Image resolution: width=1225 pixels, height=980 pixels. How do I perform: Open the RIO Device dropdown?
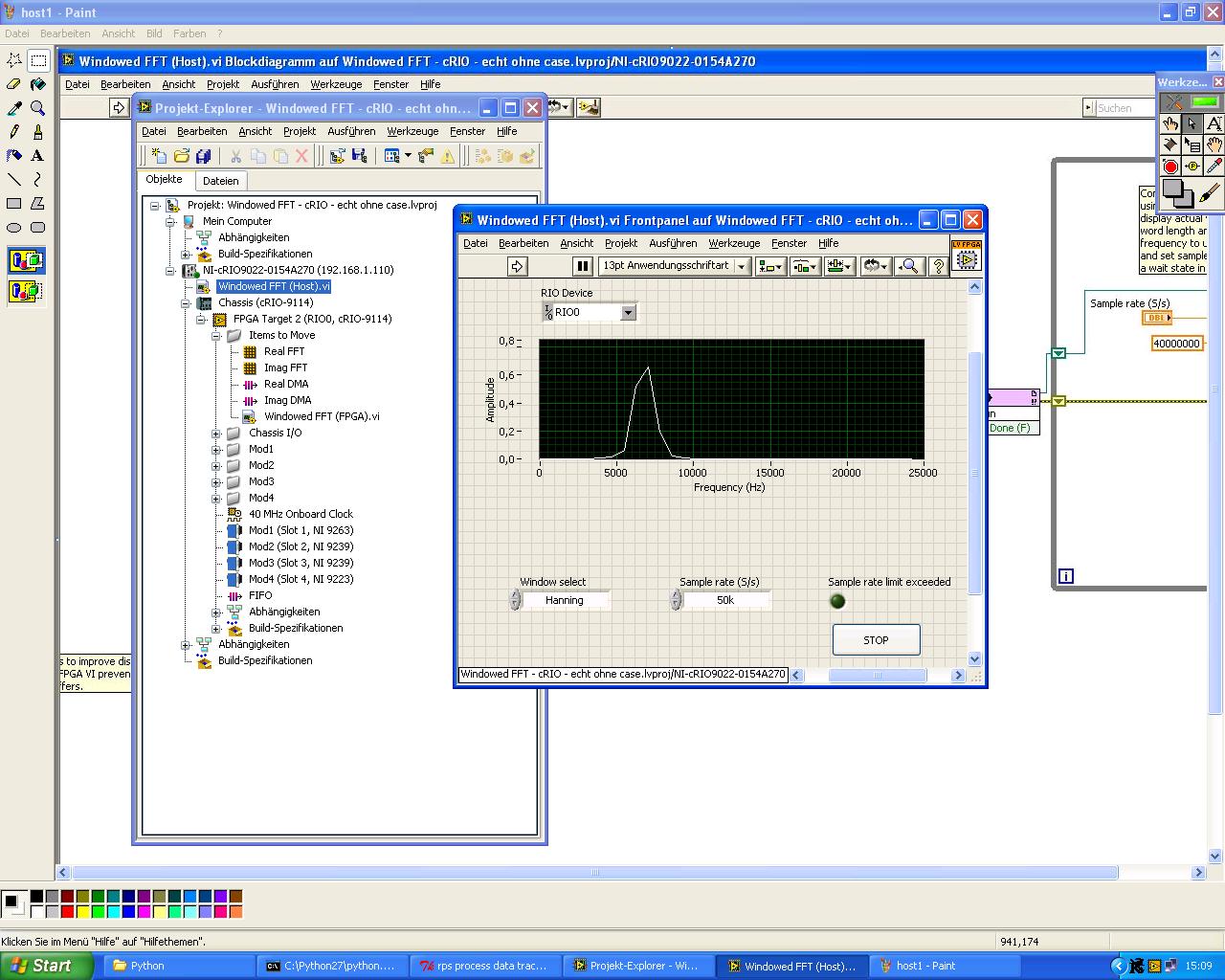(628, 313)
